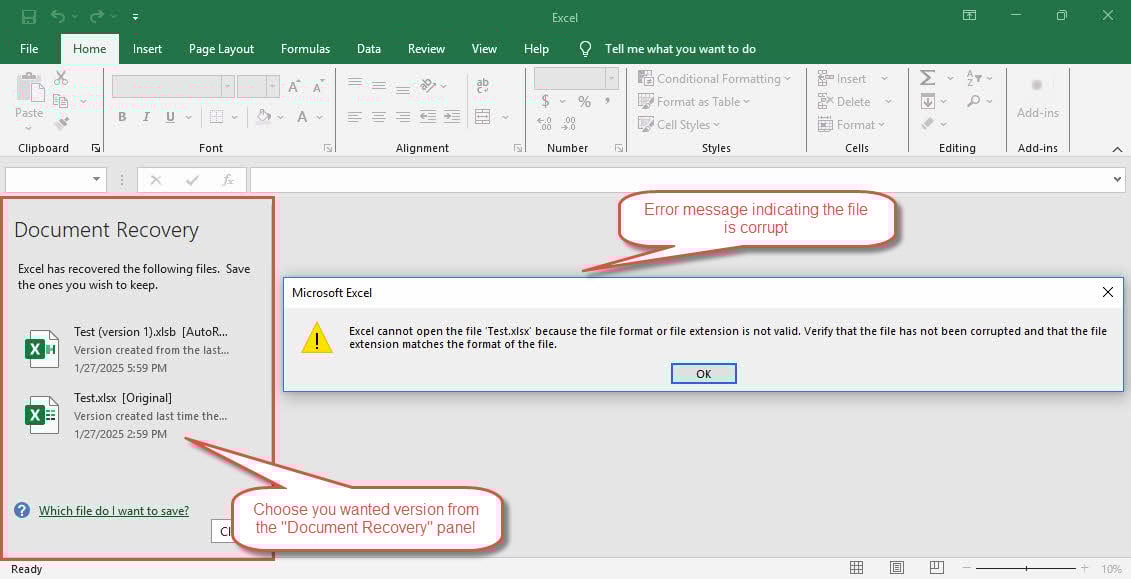The image size is (1131, 579).
Task: Toggle Bold formatting button
Action: click(x=122, y=117)
